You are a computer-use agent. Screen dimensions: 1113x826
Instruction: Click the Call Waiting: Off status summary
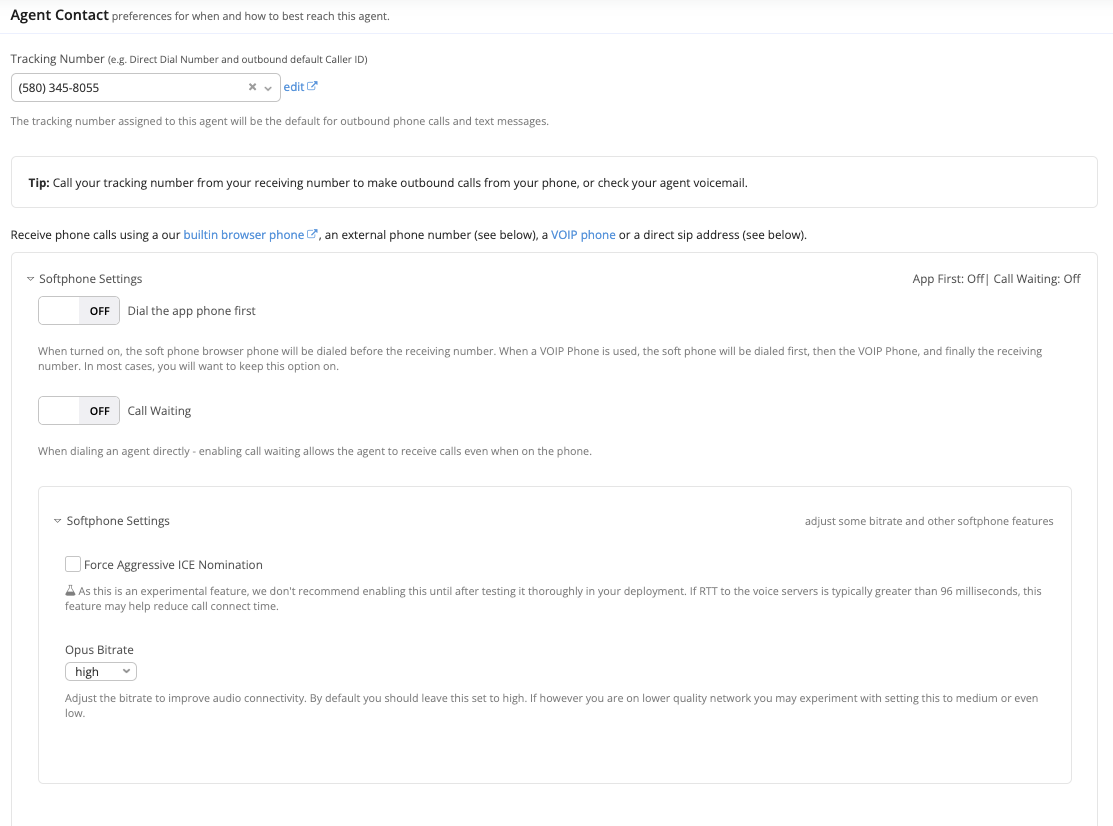(1036, 279)
